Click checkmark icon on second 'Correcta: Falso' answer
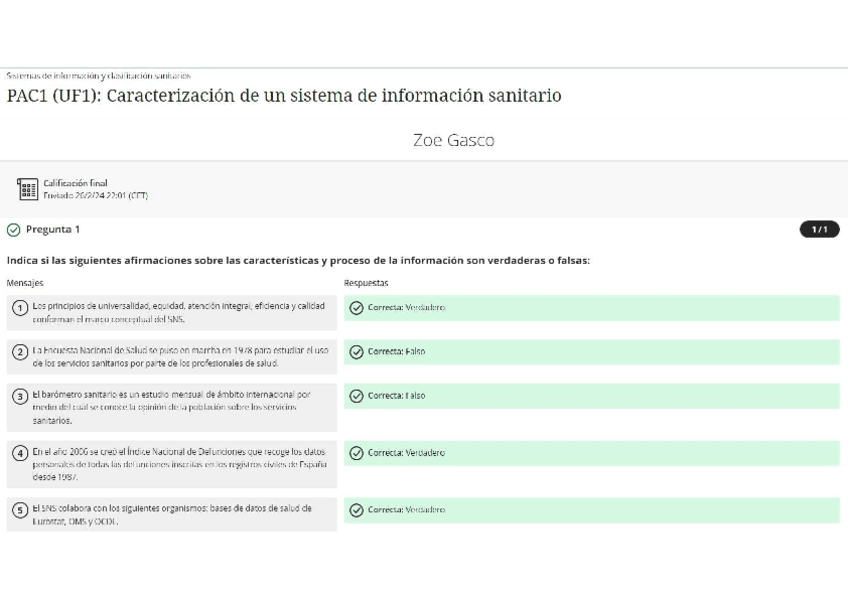This screenshot has width=848, height=599. click(357, 351)
